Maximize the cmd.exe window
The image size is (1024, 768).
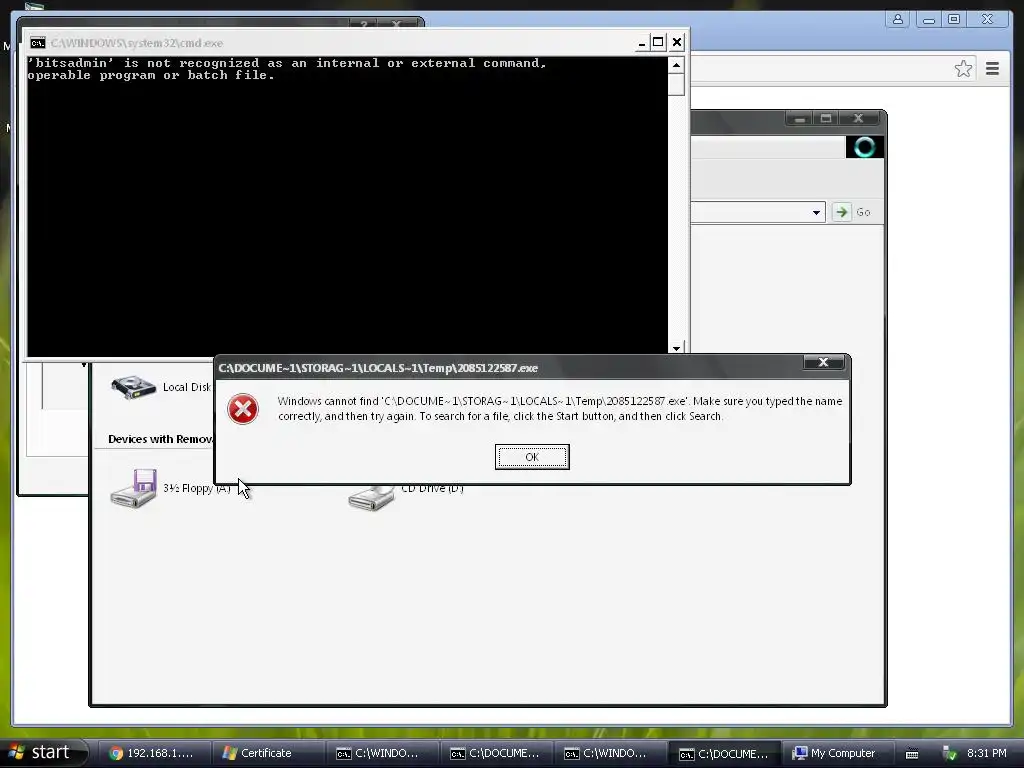click(x=658, y=43)
